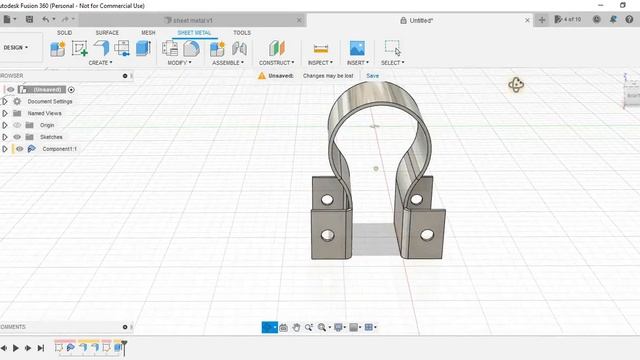Click the Save disk icon in the top toolbar
640x360 pixels.
click(29, 19)
